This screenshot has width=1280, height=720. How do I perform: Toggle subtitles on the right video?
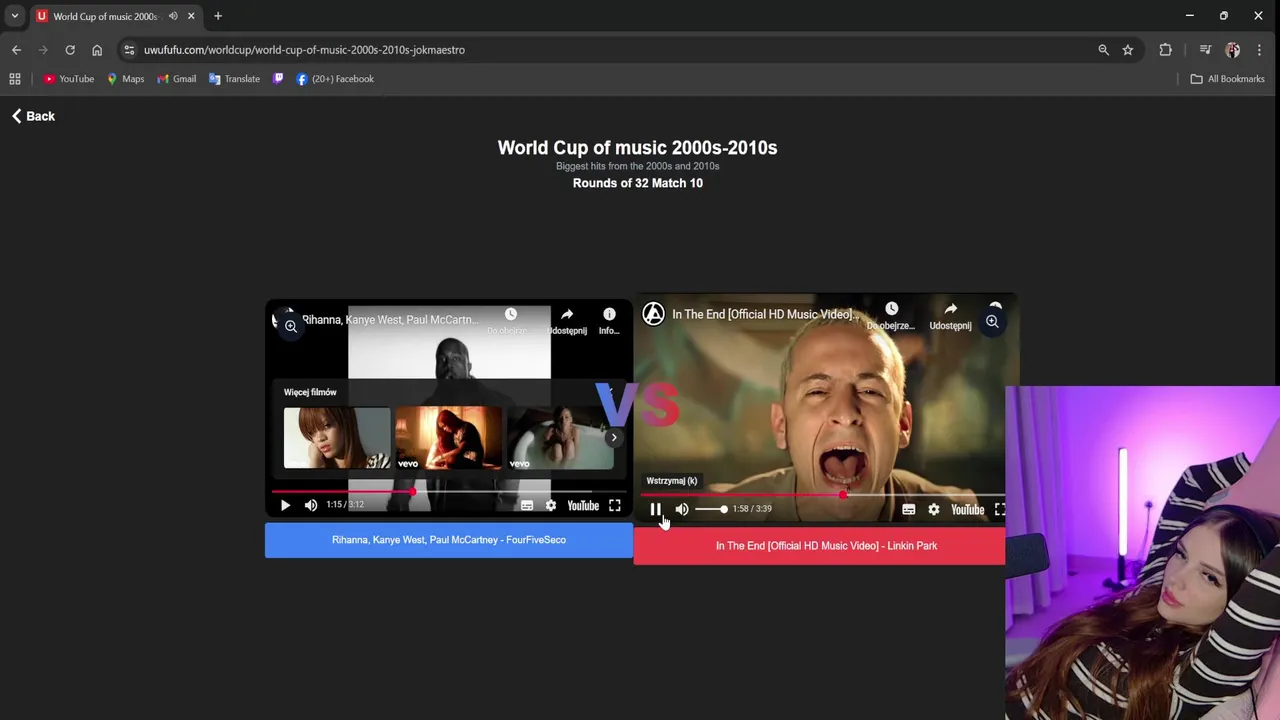(x=909, y=509)
